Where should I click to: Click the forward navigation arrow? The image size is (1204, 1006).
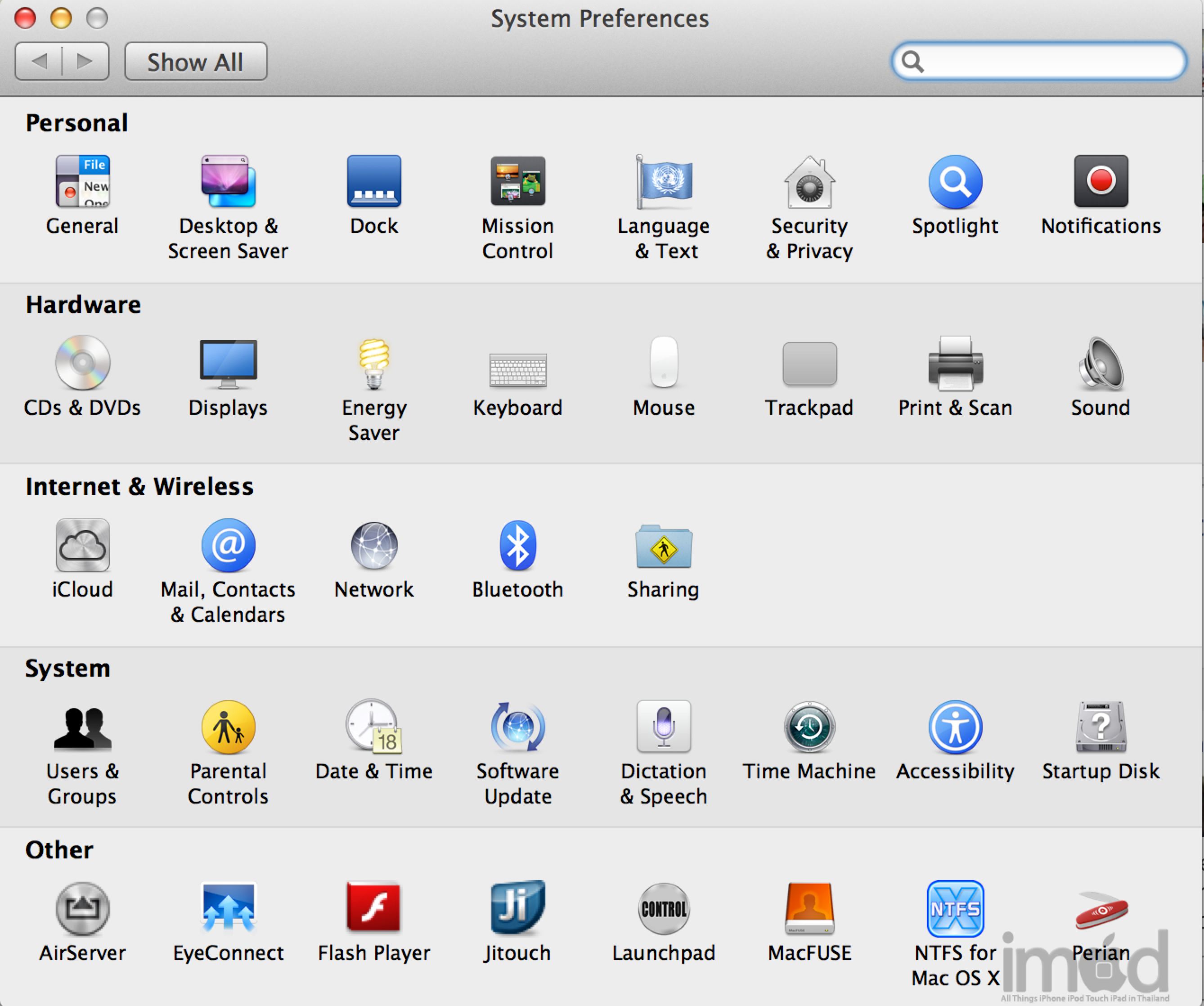click(x=85, y=61)
